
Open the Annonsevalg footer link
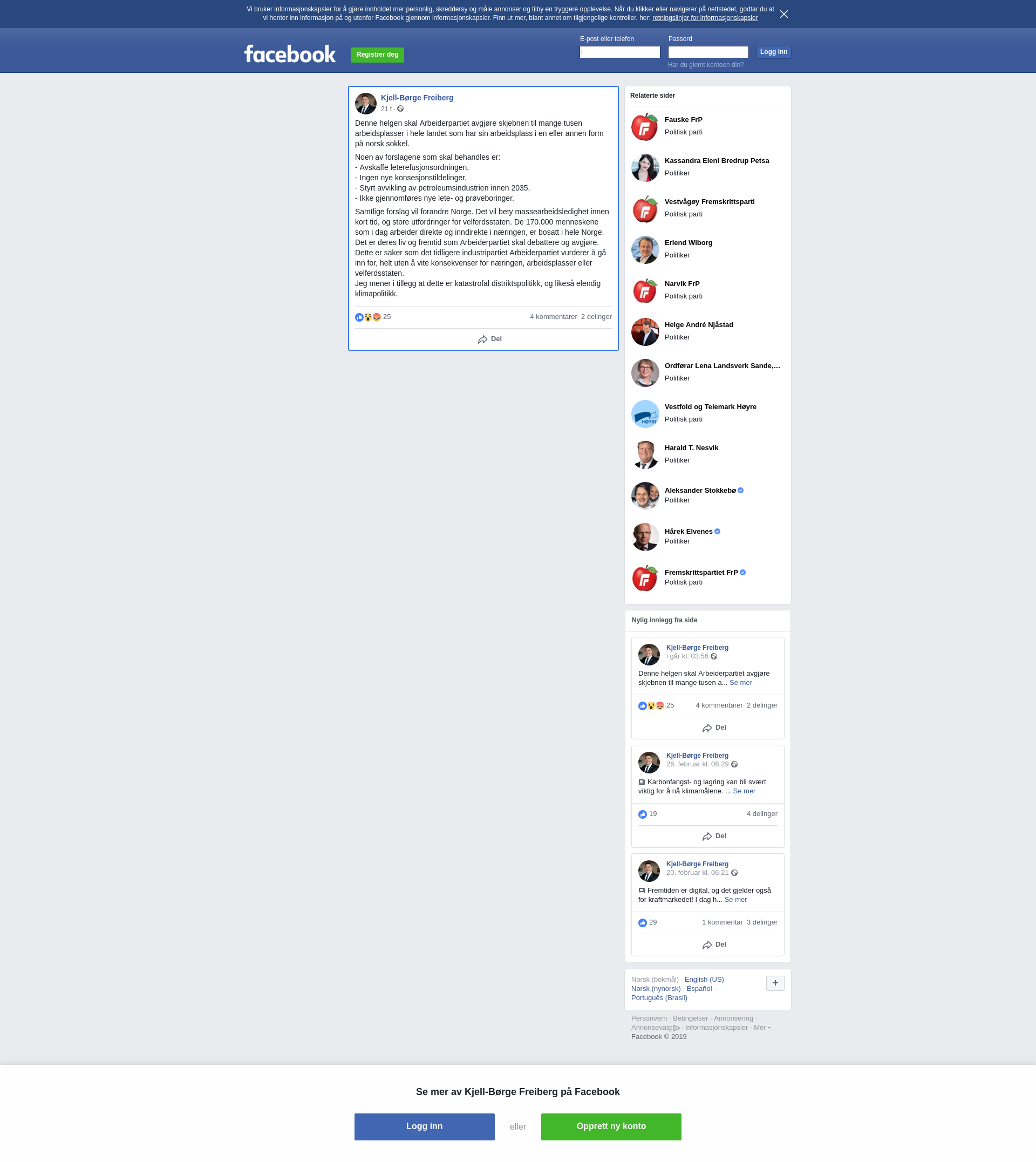(x=655, y=1027)
